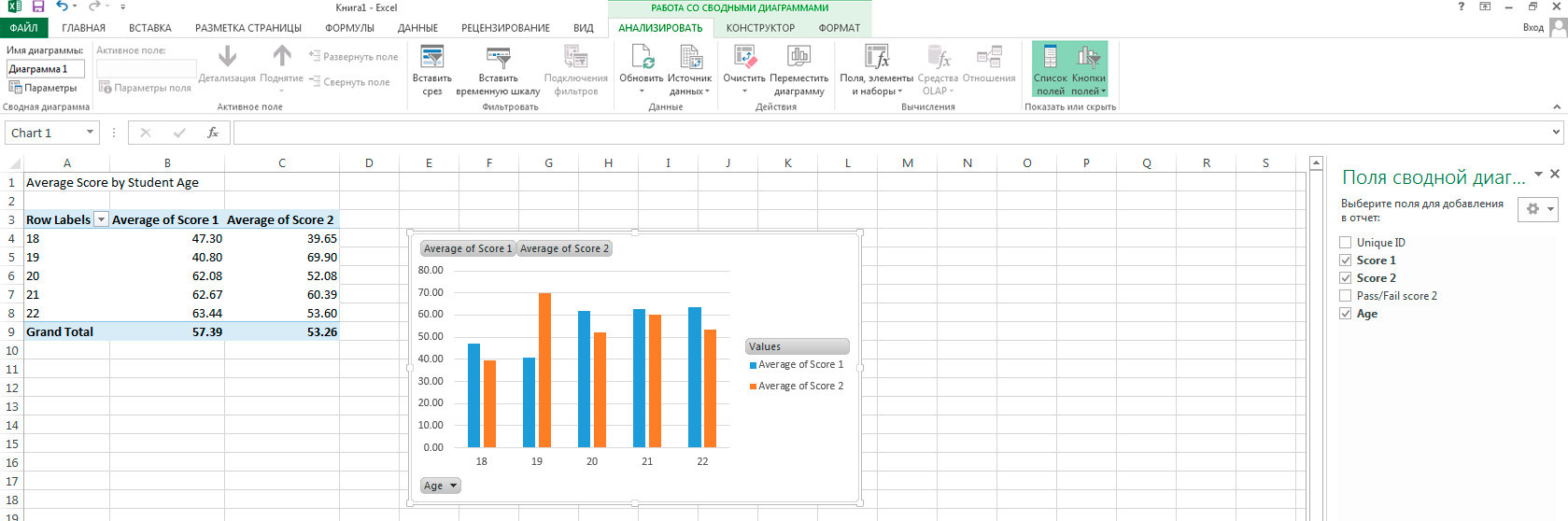1568x521 pixels.
Task: Click the Change Data Source icon (Источник данных)
Action: 690,58
